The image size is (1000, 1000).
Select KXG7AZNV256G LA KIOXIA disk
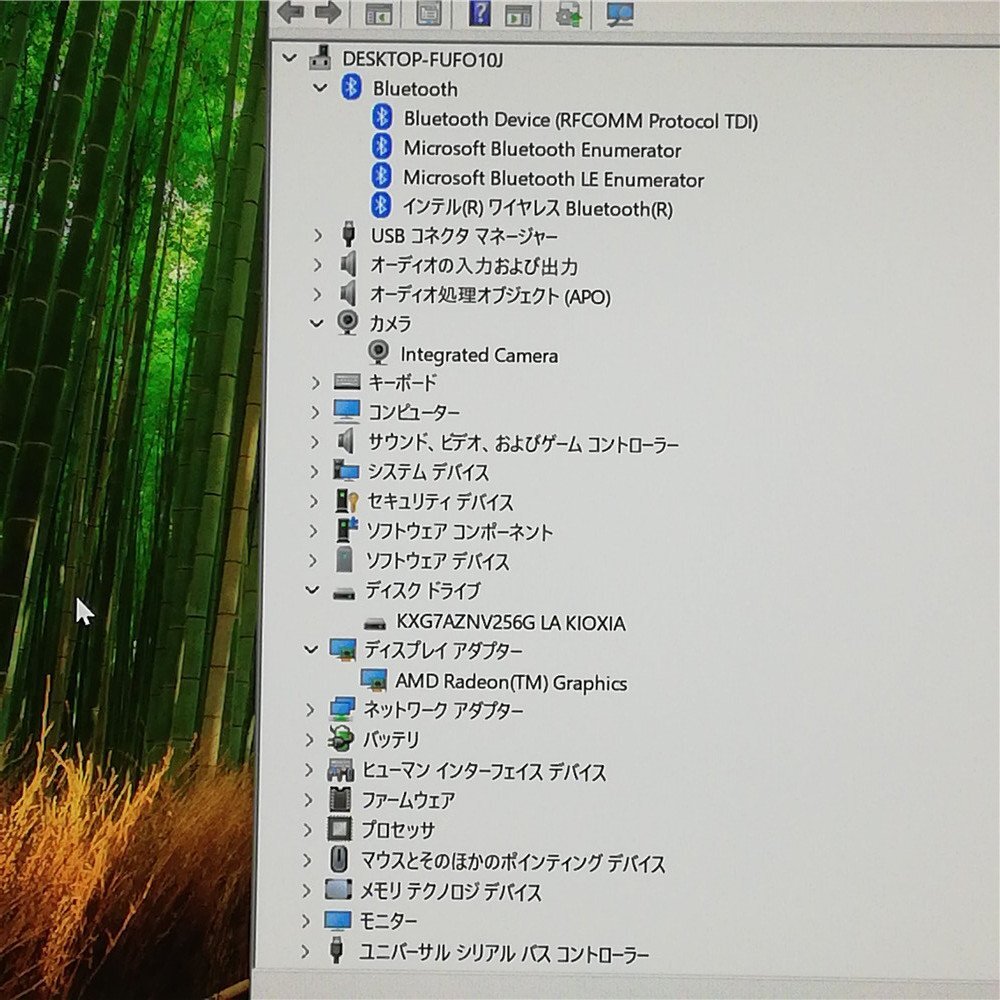point(511,622)
